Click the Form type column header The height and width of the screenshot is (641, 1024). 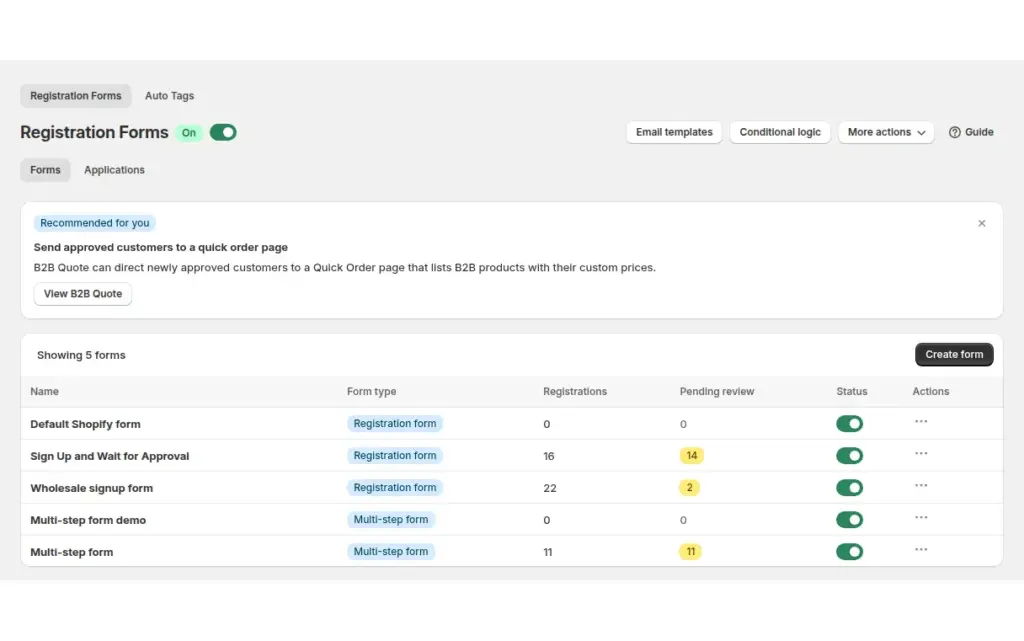click(x=371, y=392)
